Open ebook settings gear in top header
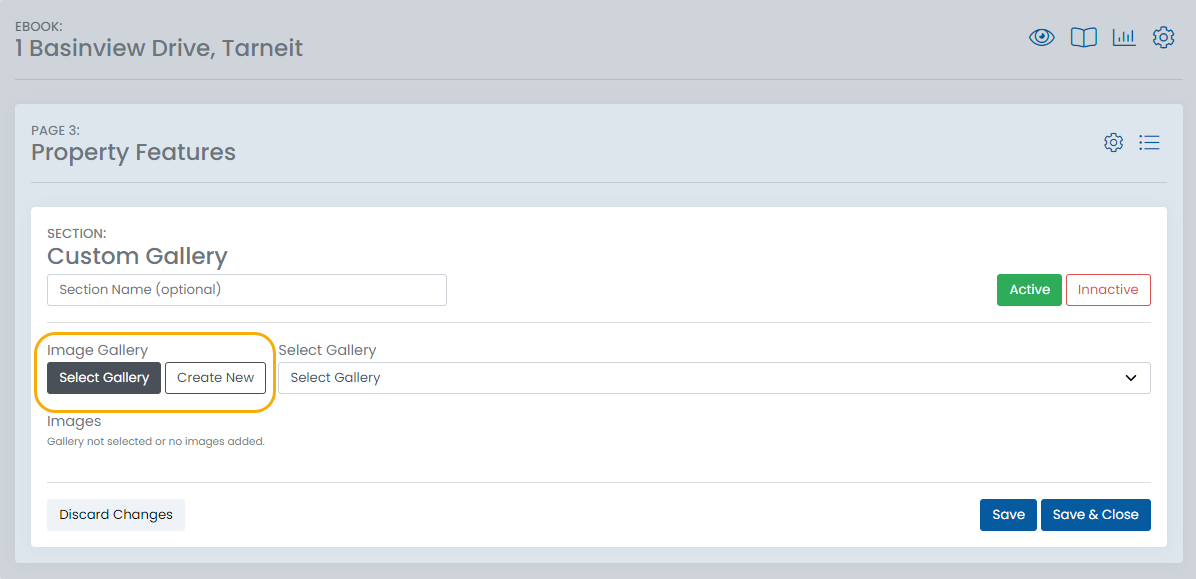This screenshot has width=1196, height=579. pyautogui.click(x=1163, y=38)
